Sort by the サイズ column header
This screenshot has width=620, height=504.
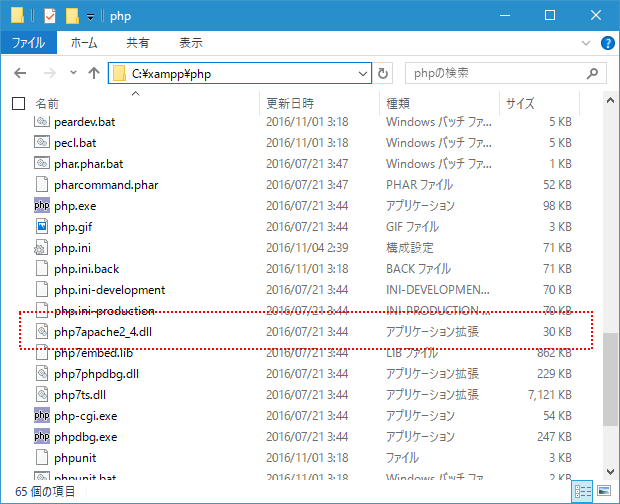point(520,104)
